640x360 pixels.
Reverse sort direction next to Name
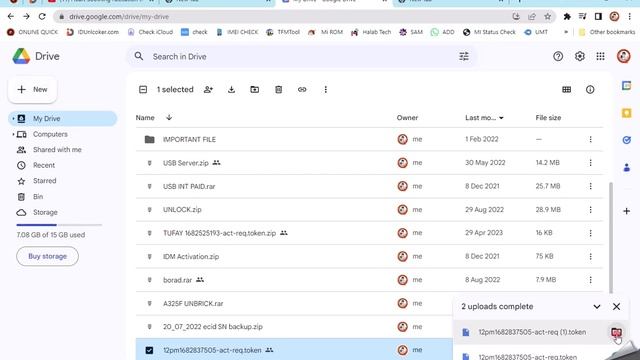pos(169,118)
